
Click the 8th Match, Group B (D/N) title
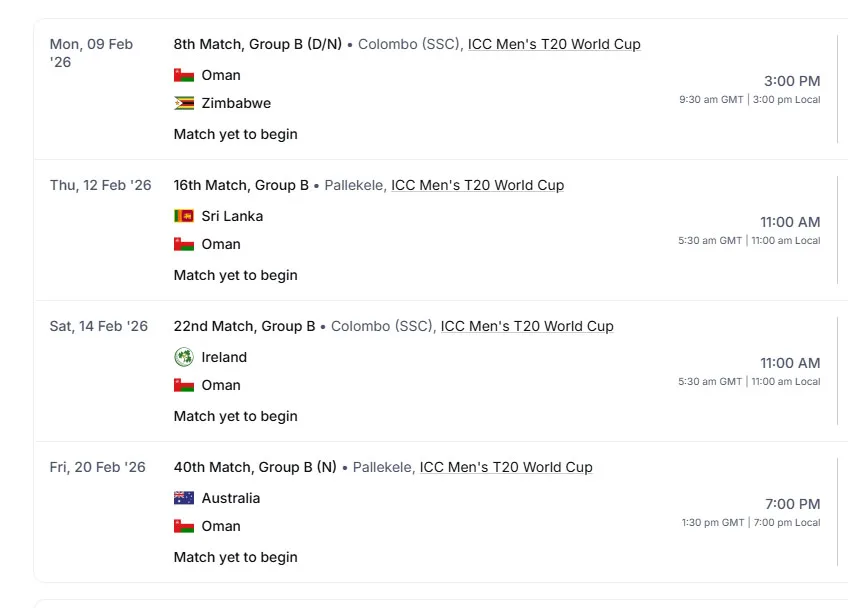[257, 44]
